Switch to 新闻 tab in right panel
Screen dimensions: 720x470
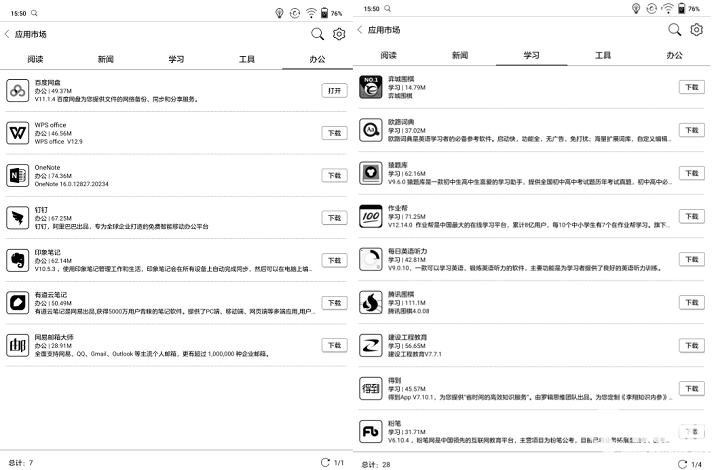[460, 55]
